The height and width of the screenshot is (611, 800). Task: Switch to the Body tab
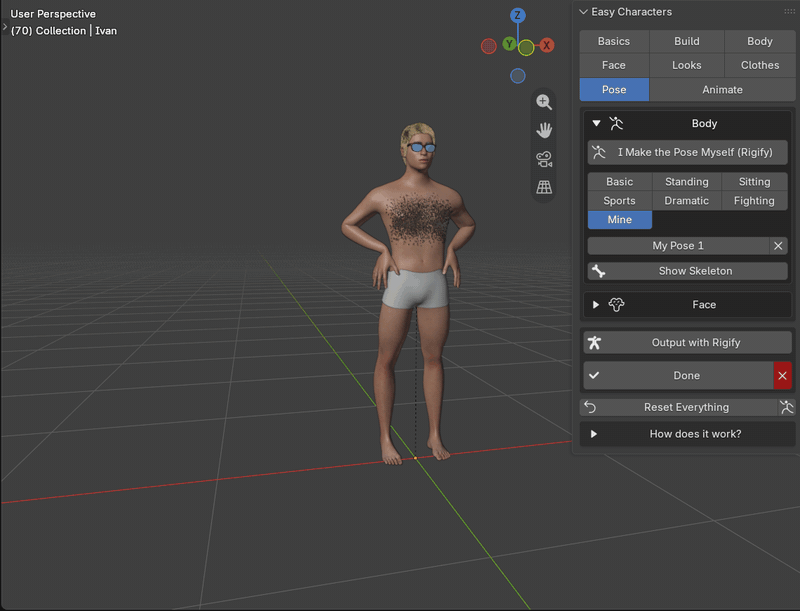[760, 41]
